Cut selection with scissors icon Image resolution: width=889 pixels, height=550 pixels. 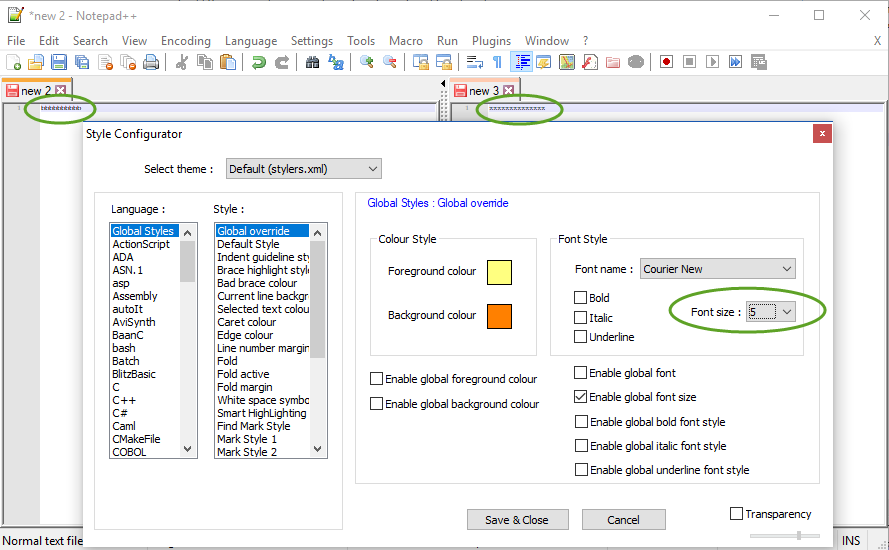tap(181, 62)
